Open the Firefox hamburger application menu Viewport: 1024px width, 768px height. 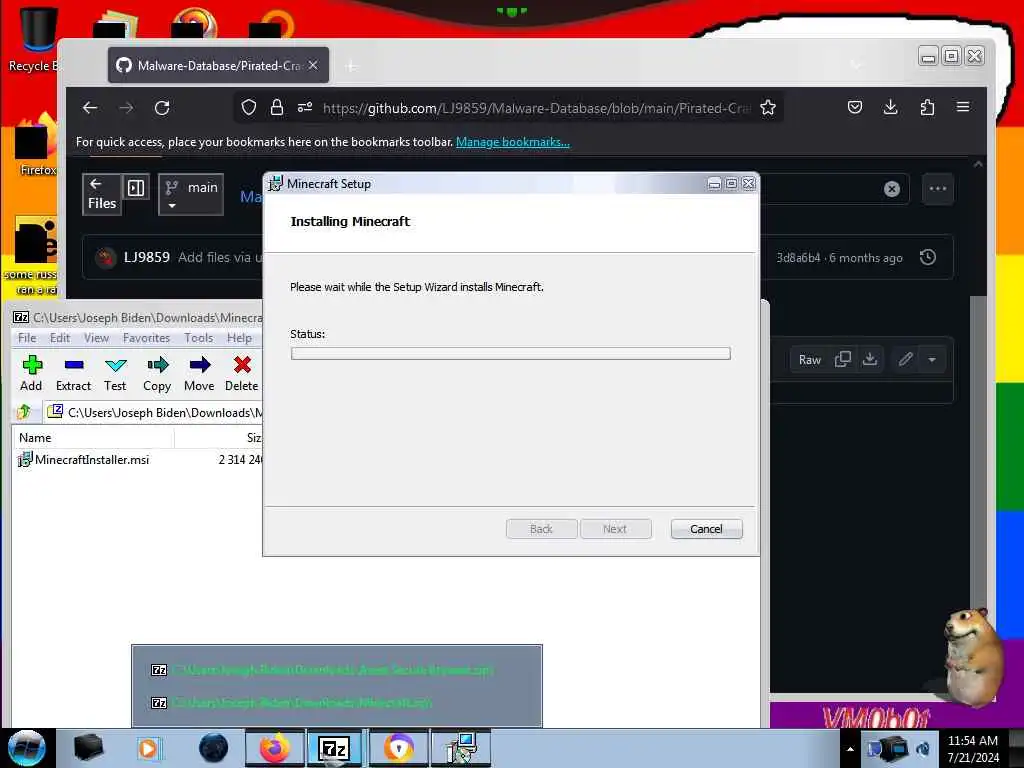(x=963, y=107)
